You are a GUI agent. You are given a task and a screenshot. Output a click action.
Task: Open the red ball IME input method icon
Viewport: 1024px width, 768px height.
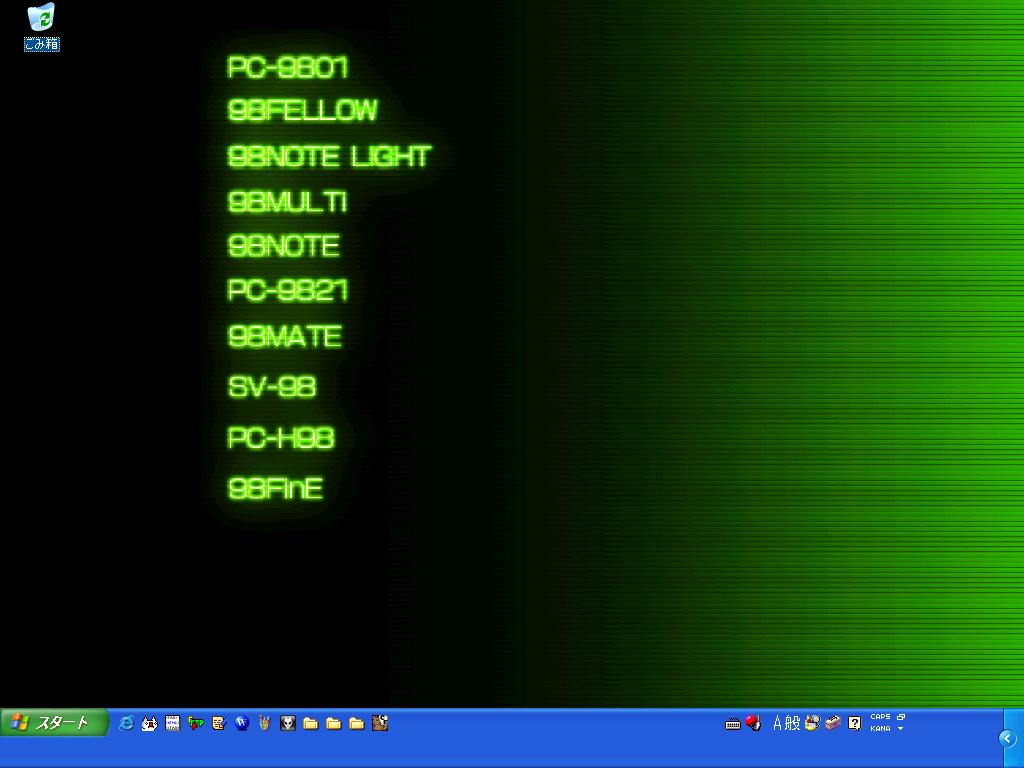(753, 722)
